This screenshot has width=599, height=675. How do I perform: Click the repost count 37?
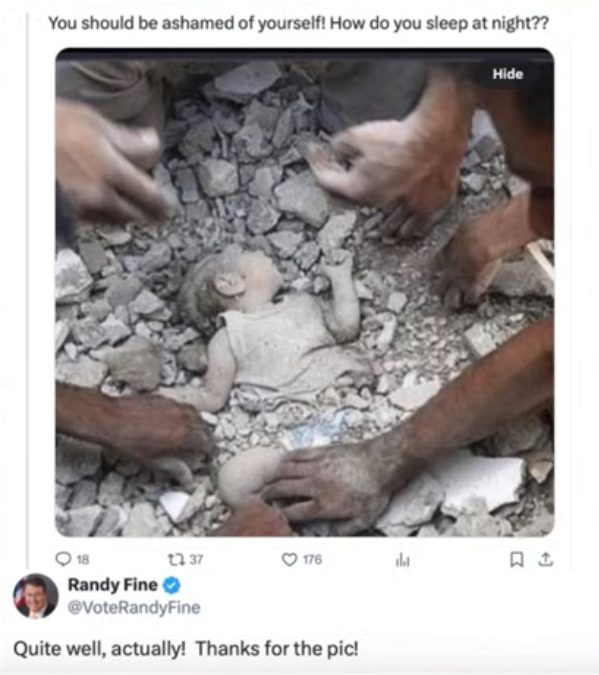pos(196,559)
